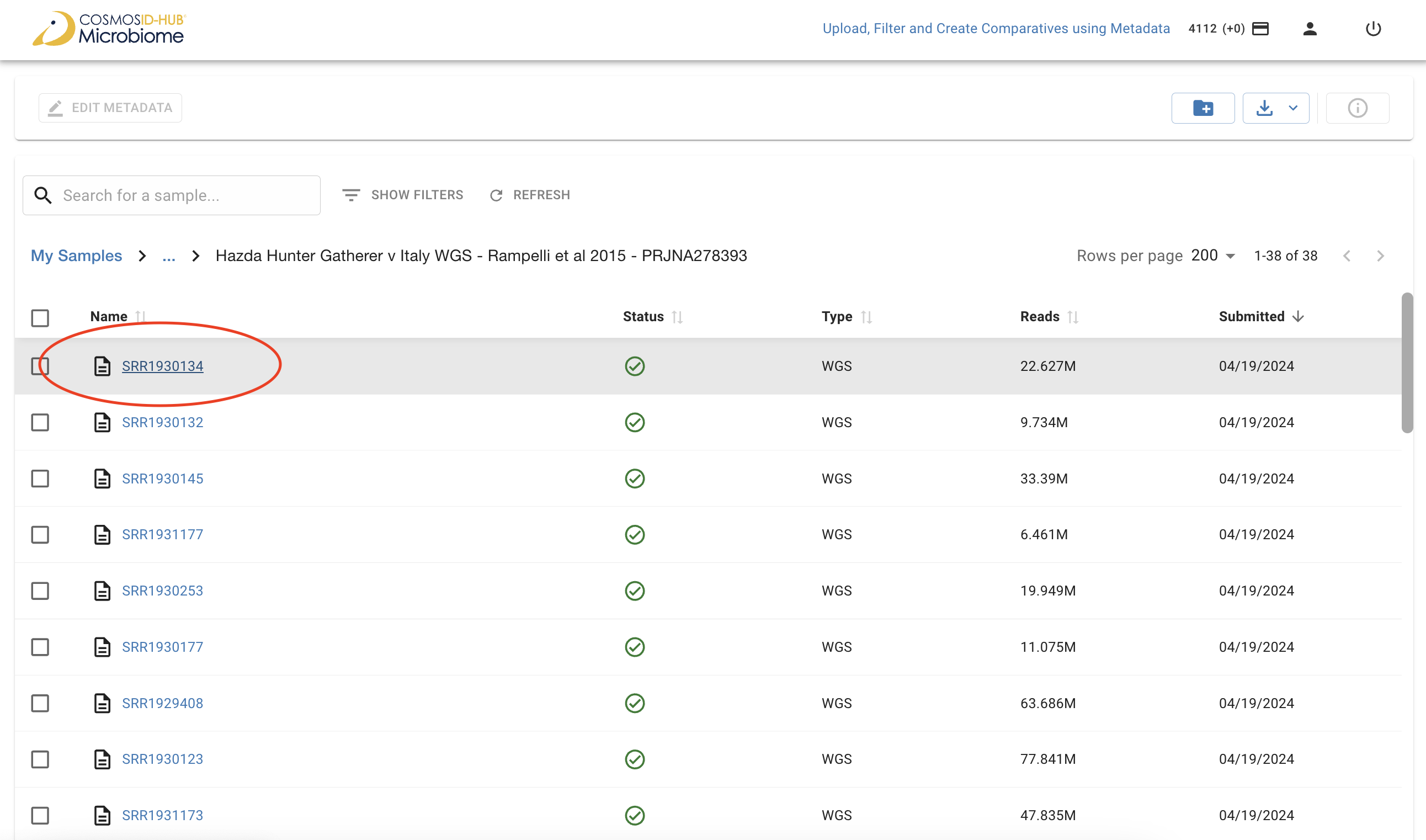Open the info panel icon
Viewport: 1426px width, 840px height.
(x=1357, y=108)
